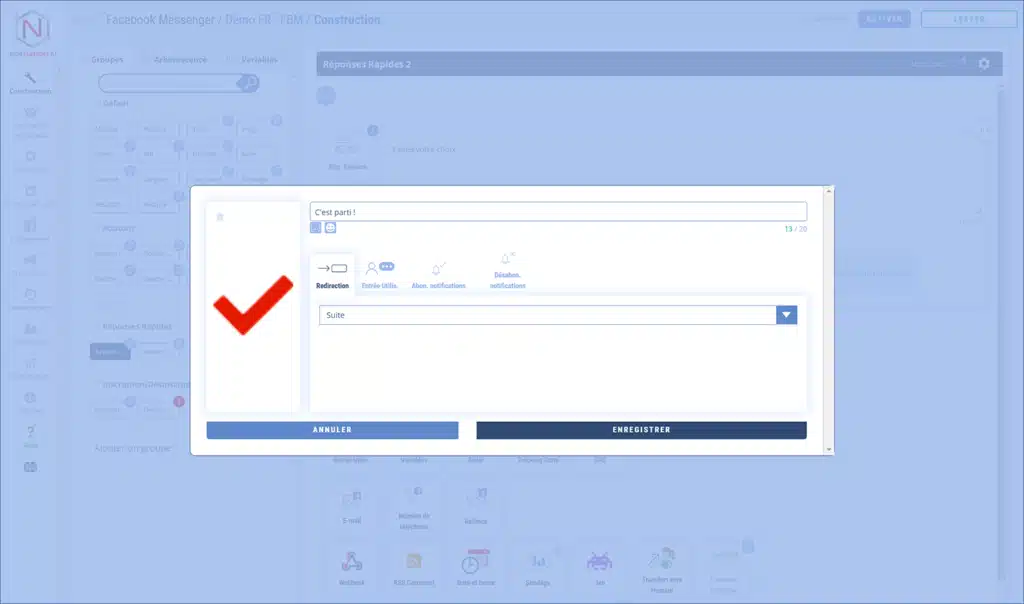Click the E-mail module icon
1024x604 pixels.
(x=351, y=499)
